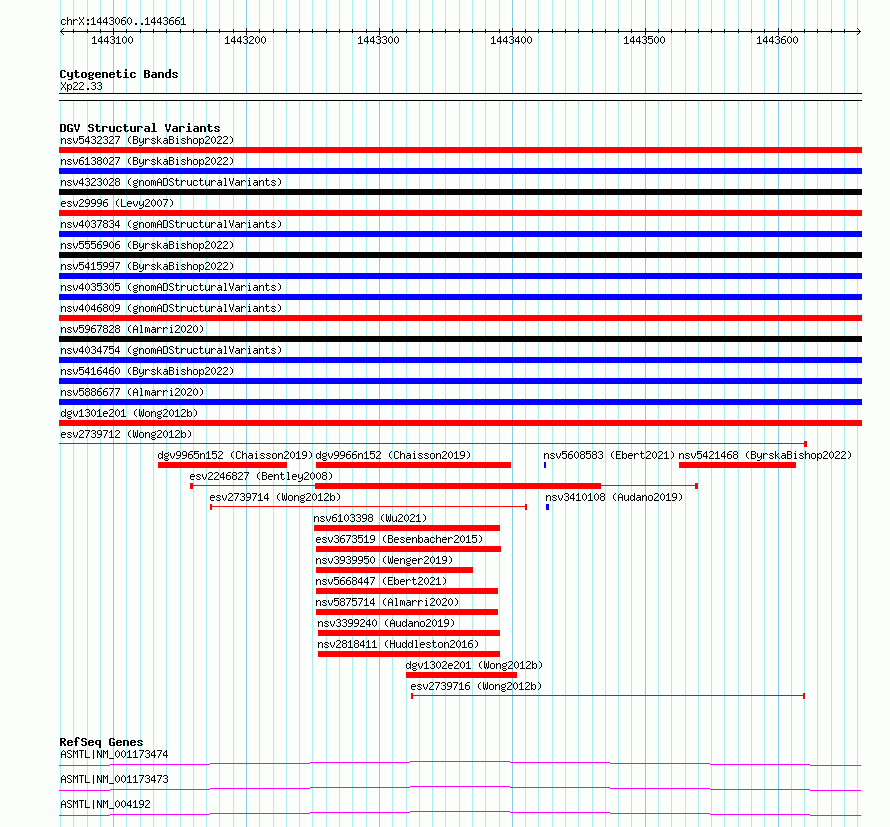Select the small blue marker under nsv5608583
Screen dimensions: 890x827
point(545,465)
